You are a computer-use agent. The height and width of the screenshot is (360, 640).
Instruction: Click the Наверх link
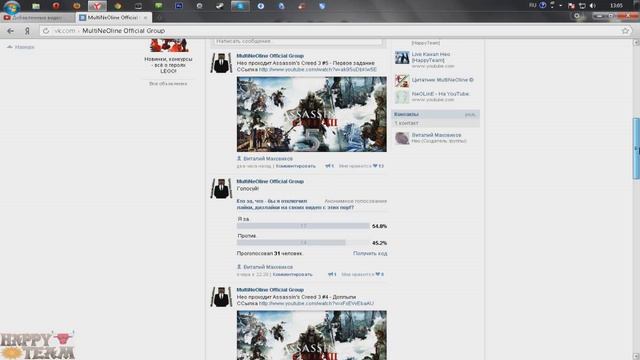21,47
